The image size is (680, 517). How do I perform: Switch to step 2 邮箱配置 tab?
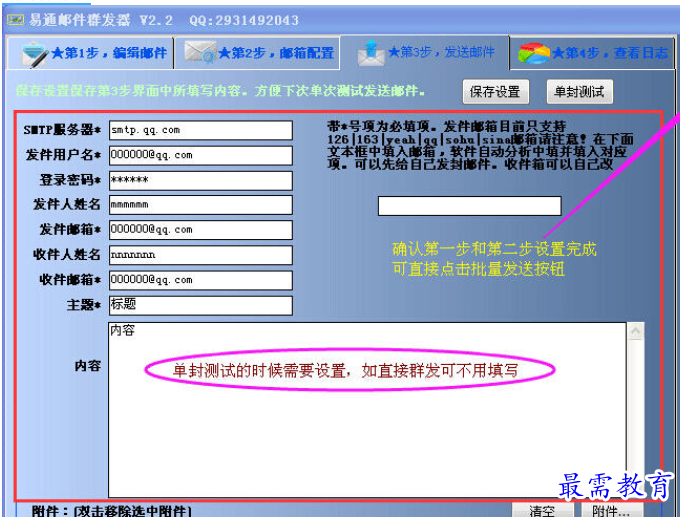257,53
